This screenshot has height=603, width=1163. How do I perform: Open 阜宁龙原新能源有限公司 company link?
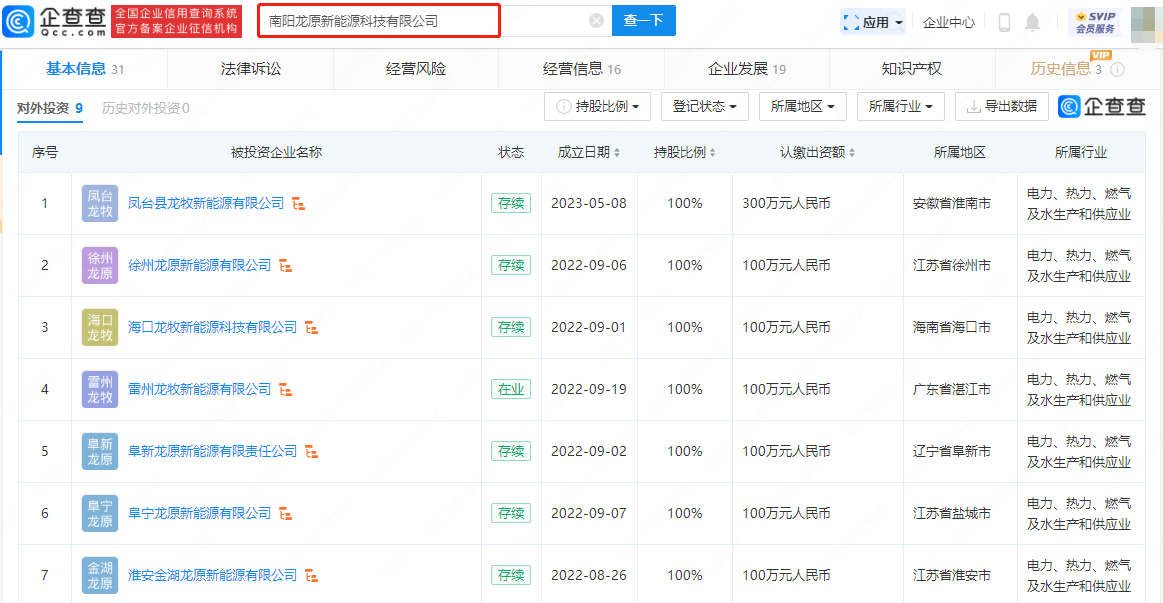point(200,513)
